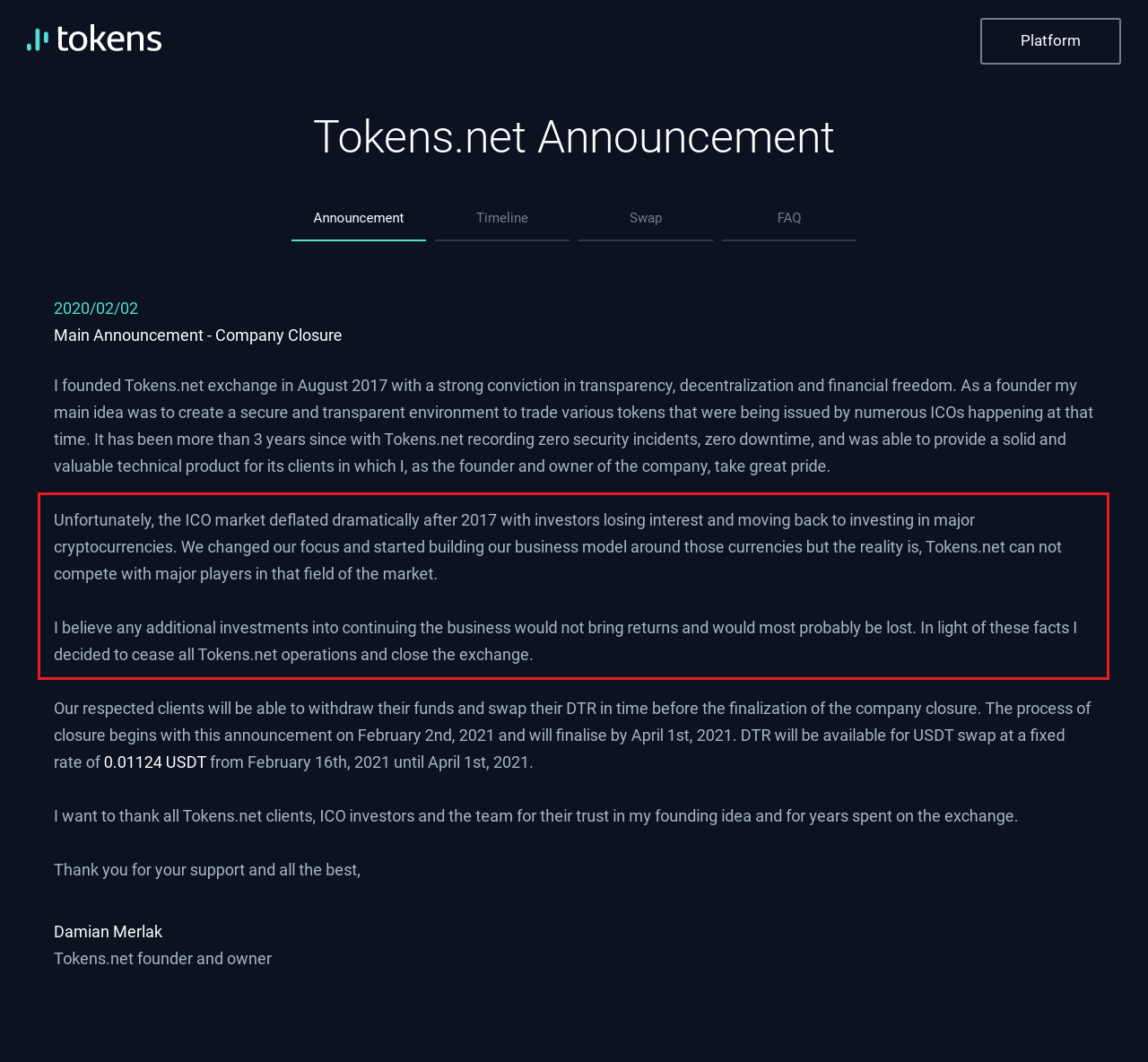Open the Swap tab
This screenshot has height=1062, width=1148.
646,218
